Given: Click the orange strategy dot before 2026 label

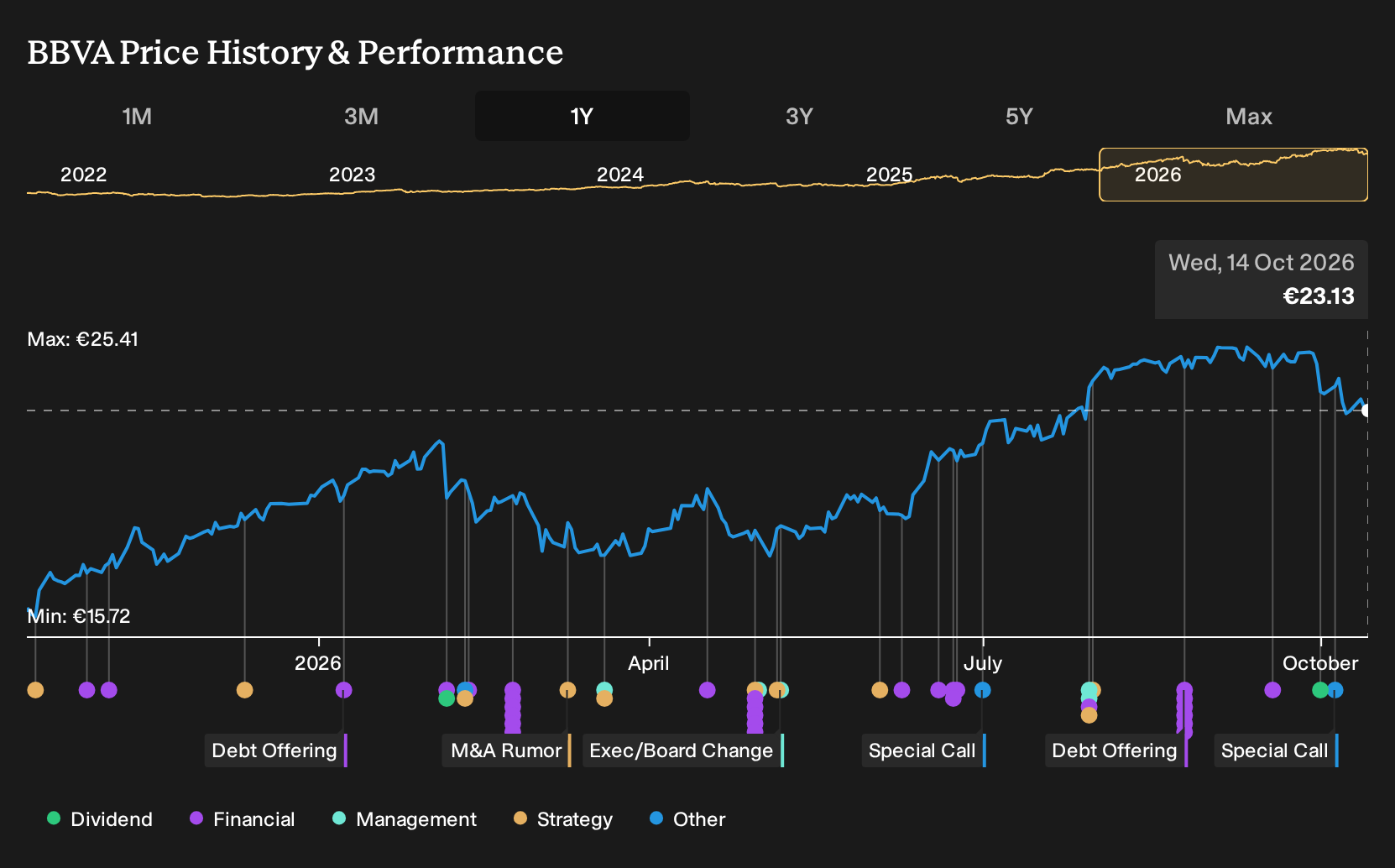Looking at the screenshot, I should (x=244, y=690).
